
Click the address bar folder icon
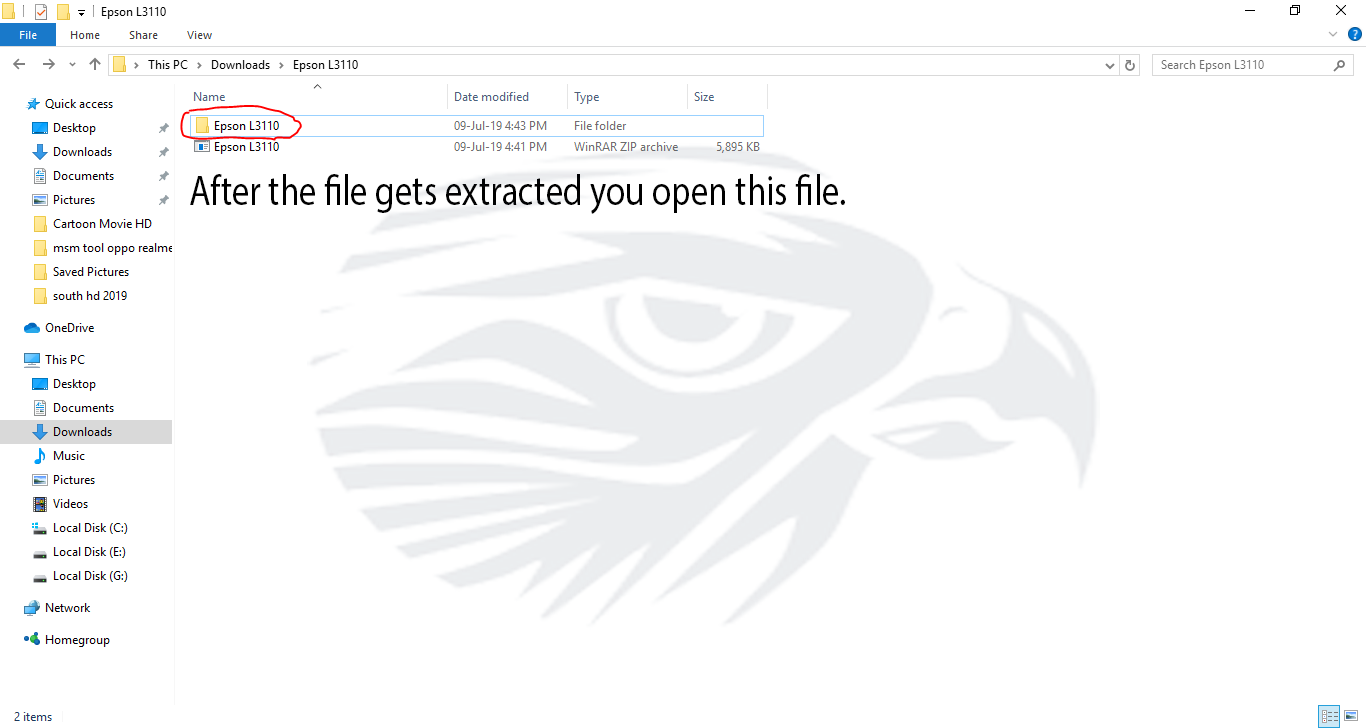coord(119,65)
